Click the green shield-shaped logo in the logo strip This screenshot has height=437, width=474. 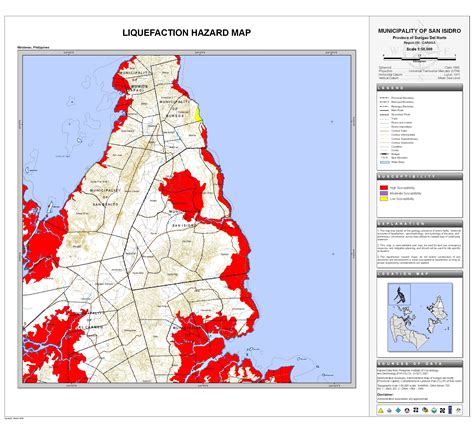tap(434, 410)
